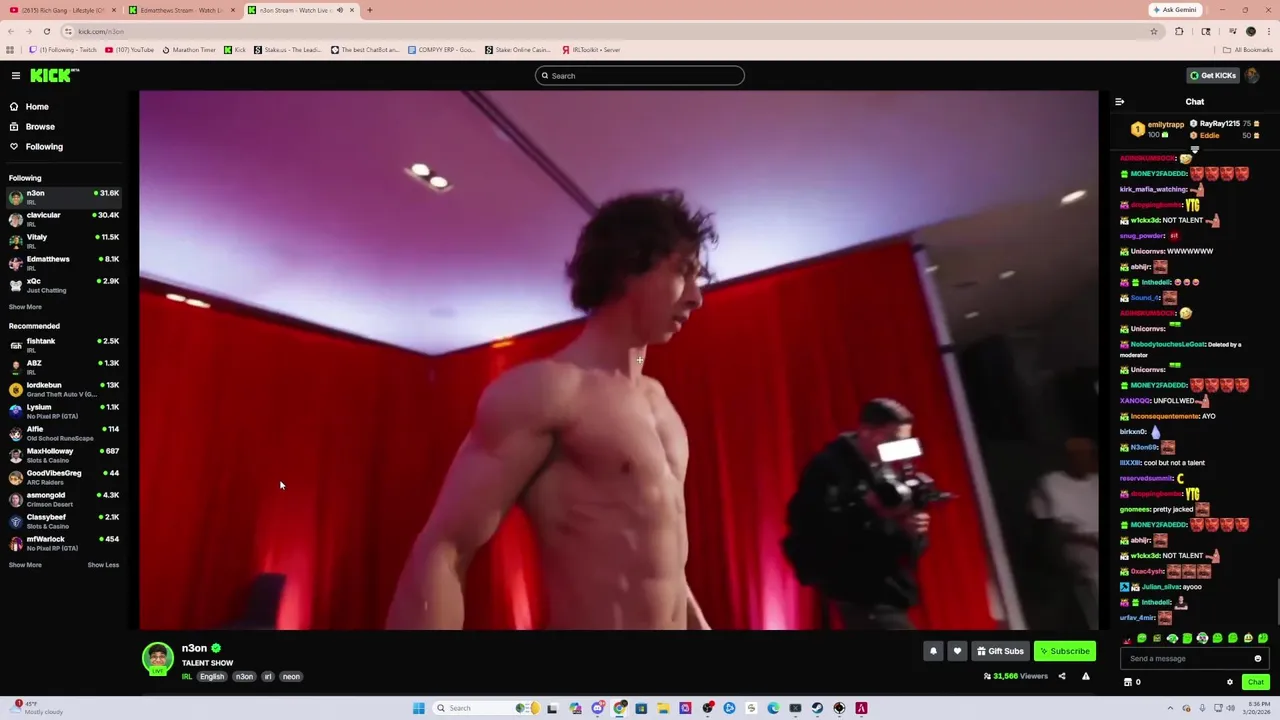Open the Twitch Following bookmark
This screenshot has width=1280, height=720.
pyautogui.click(x=63, y=49)
